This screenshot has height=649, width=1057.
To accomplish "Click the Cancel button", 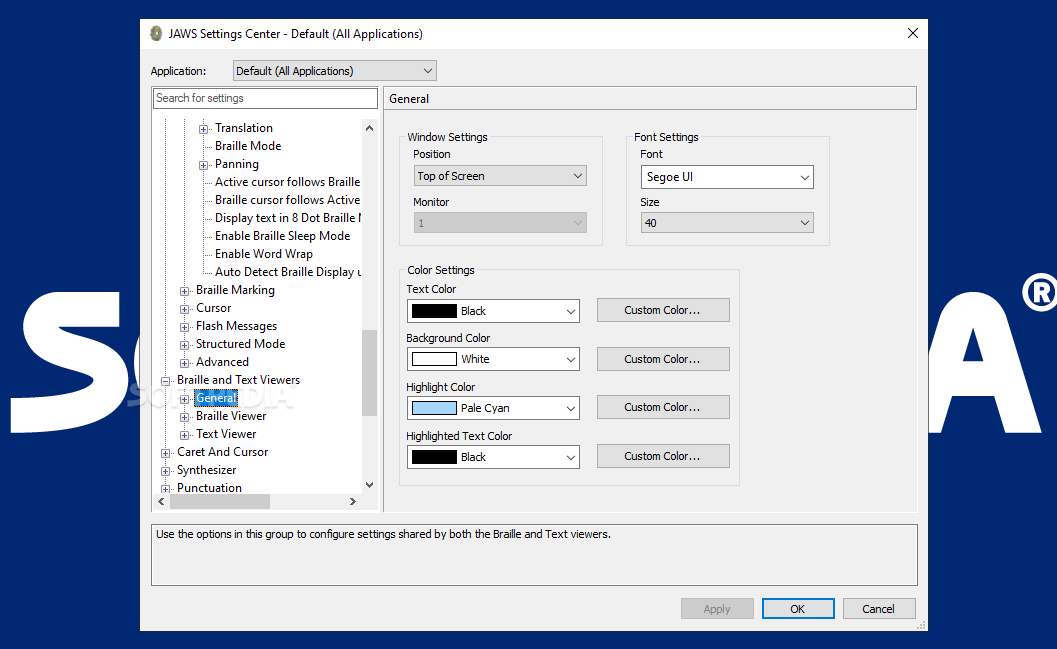I will click(x=879, y=609).
